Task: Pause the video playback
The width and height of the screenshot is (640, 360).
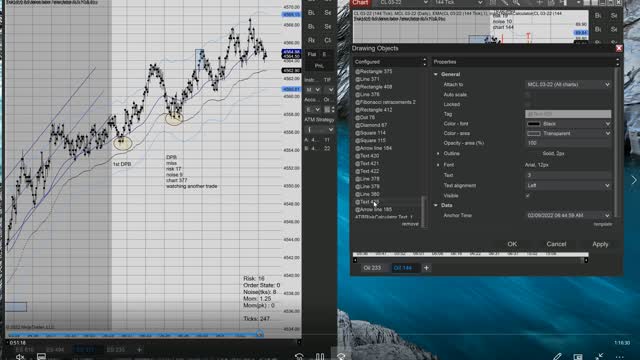Action: pyautogui.click(x=320, y=357)
